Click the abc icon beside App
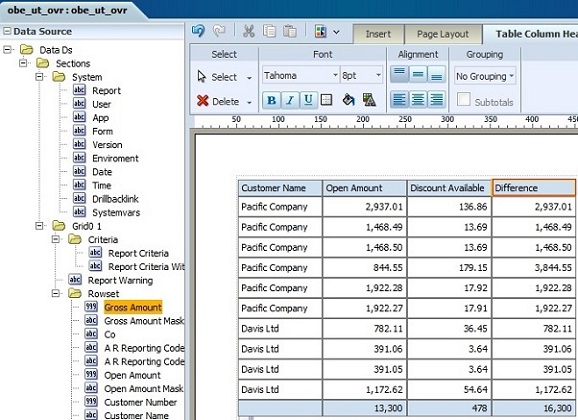 [79, 117]
